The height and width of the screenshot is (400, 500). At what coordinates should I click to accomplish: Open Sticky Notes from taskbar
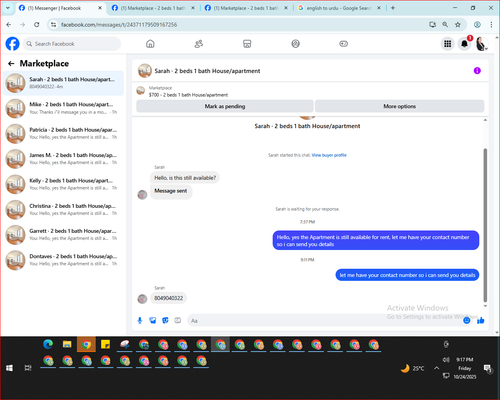[x=105, y=344]
